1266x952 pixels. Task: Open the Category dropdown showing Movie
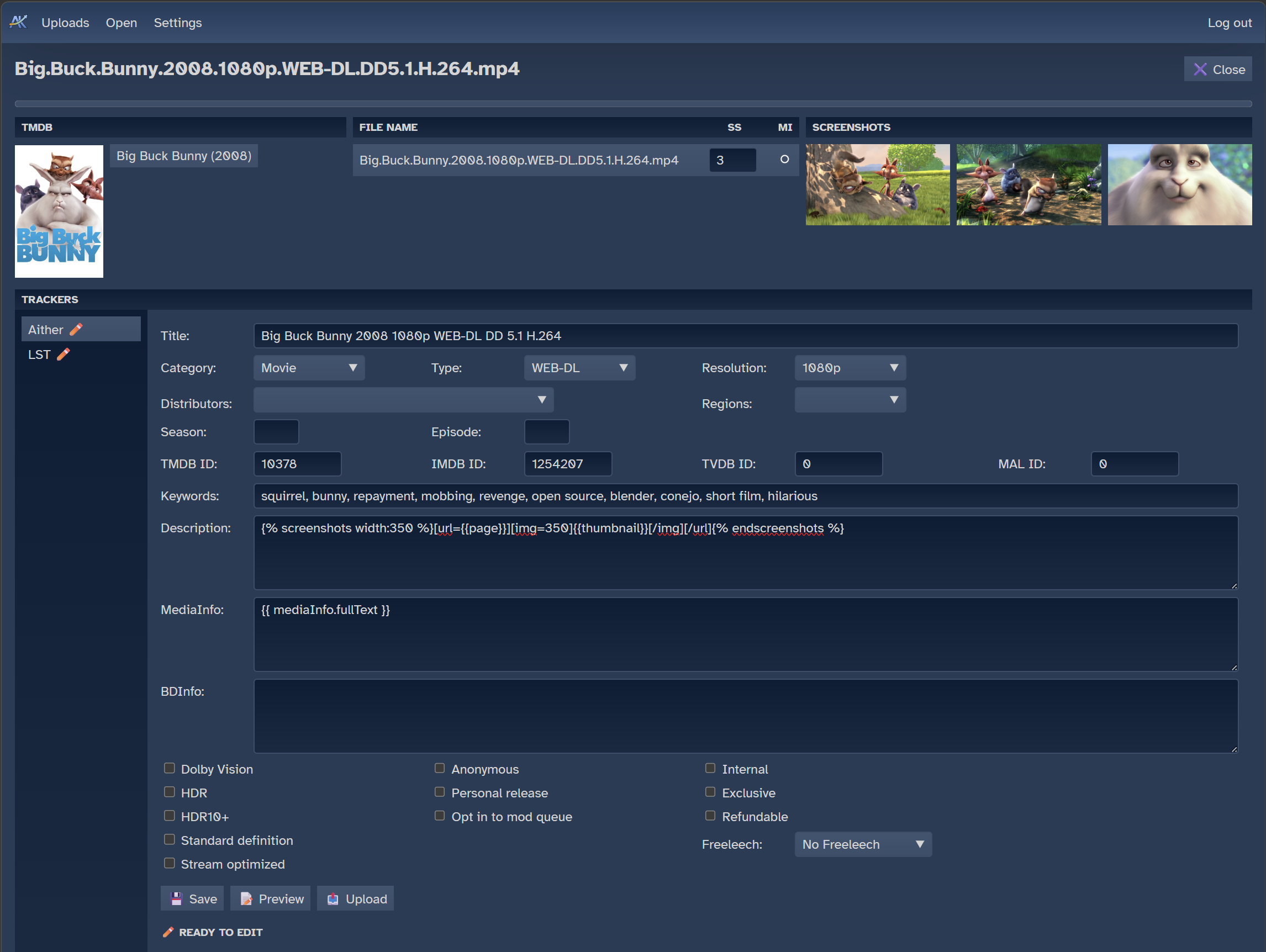click(x=309, y=367)
